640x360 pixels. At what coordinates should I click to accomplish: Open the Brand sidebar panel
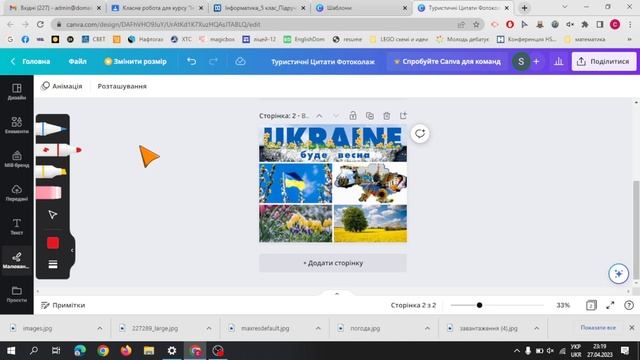coord(17,159)
